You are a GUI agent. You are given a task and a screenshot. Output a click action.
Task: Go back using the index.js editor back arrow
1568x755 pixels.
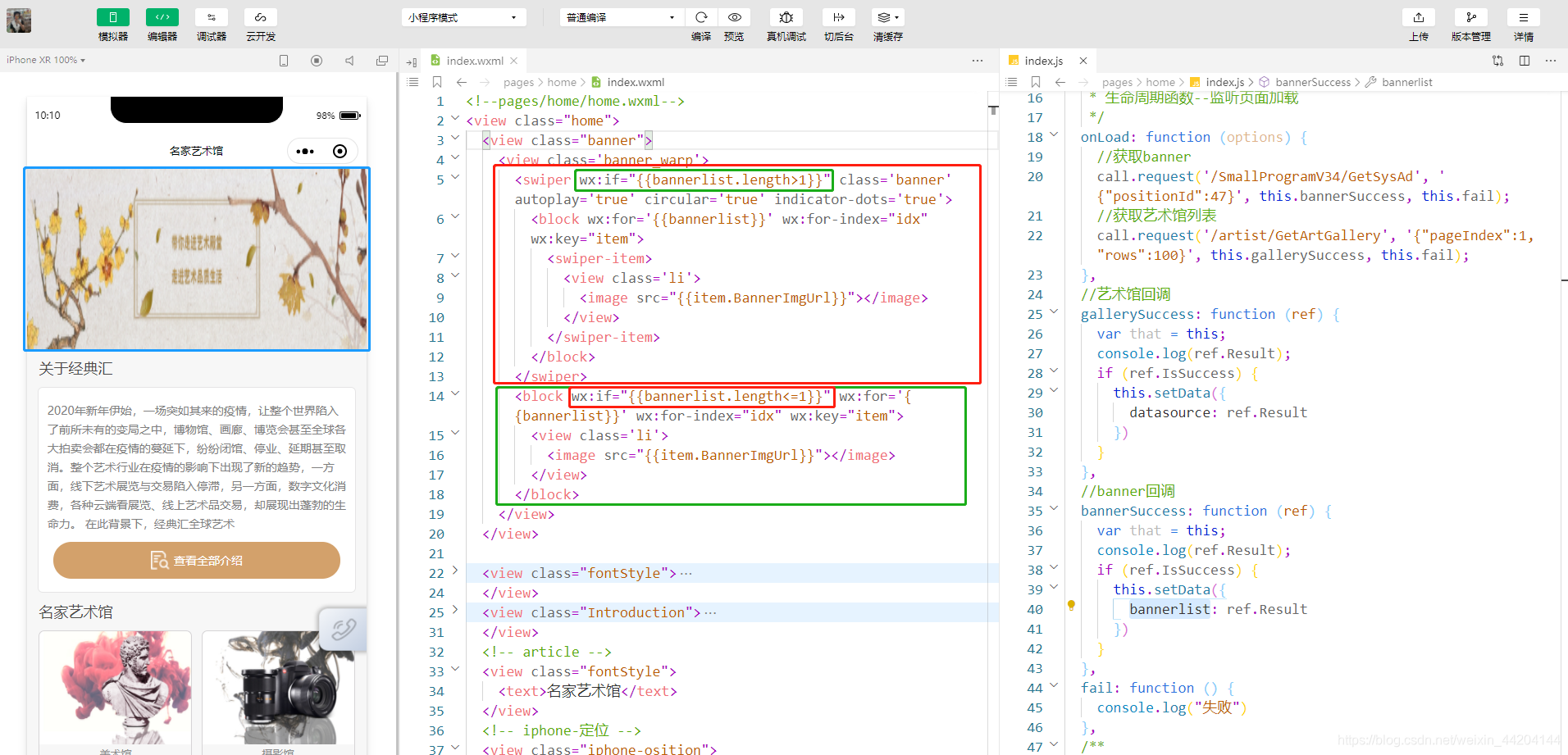coord(1060,82)
